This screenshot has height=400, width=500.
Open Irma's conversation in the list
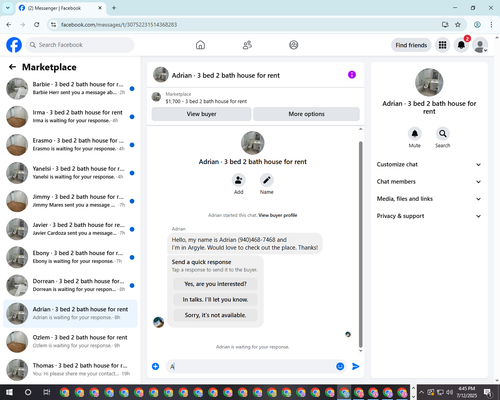(70, 117)
